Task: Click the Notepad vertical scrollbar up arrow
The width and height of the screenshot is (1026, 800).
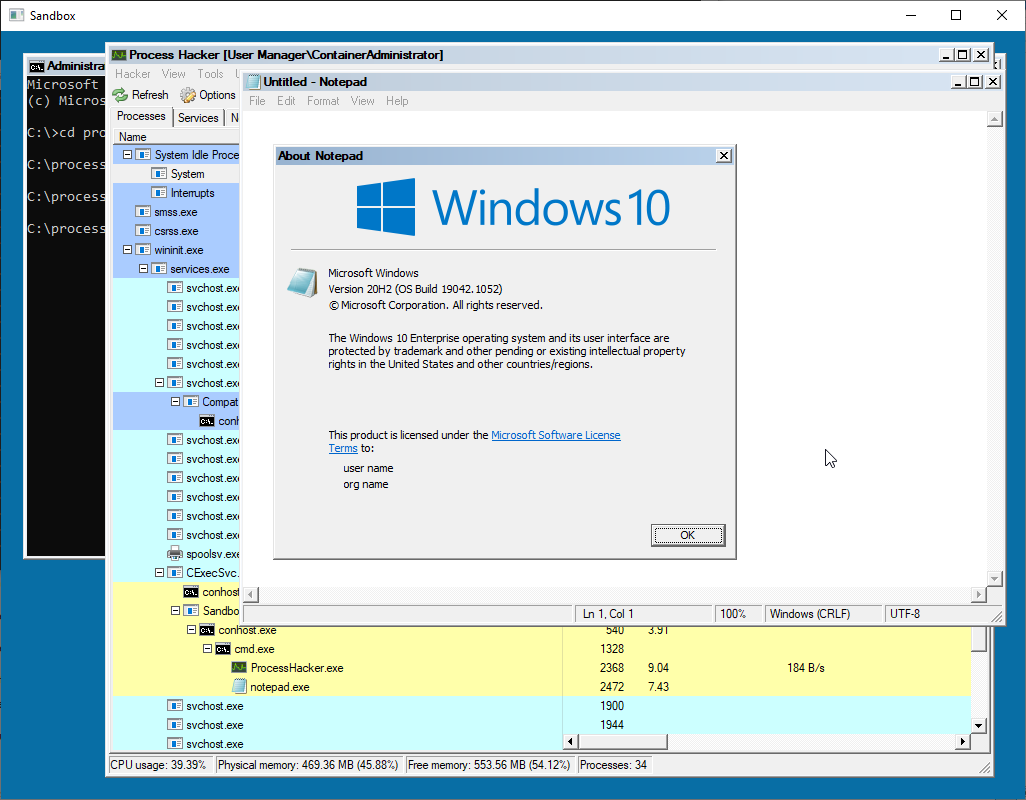Action: click(x=995, y=119)
